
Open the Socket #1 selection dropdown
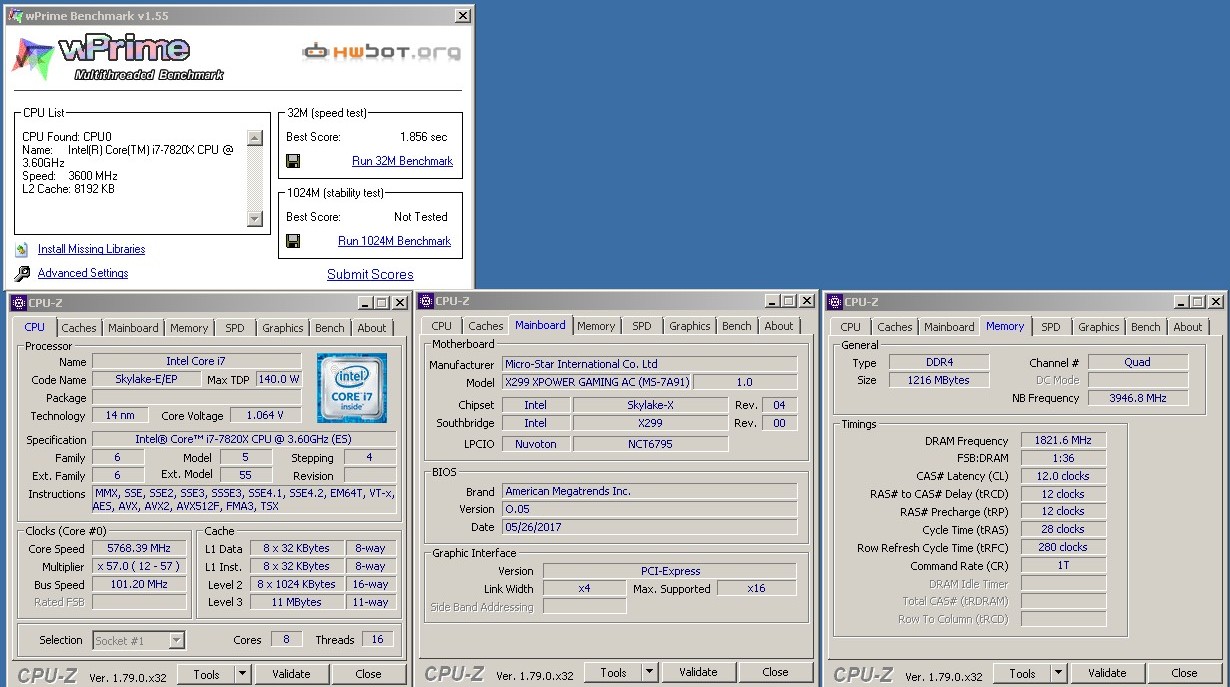[139, 640]
